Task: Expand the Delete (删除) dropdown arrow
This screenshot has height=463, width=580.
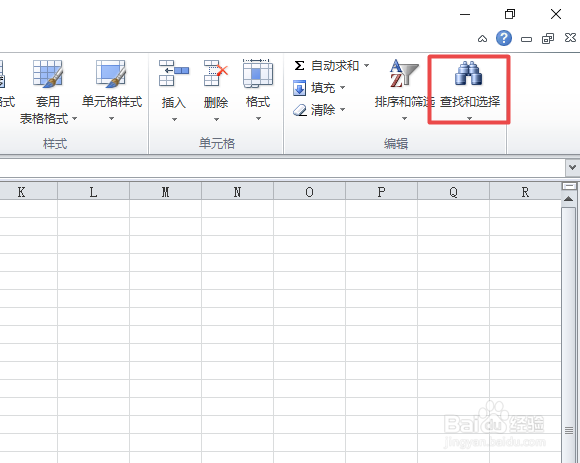Action: tap(216, 119)
